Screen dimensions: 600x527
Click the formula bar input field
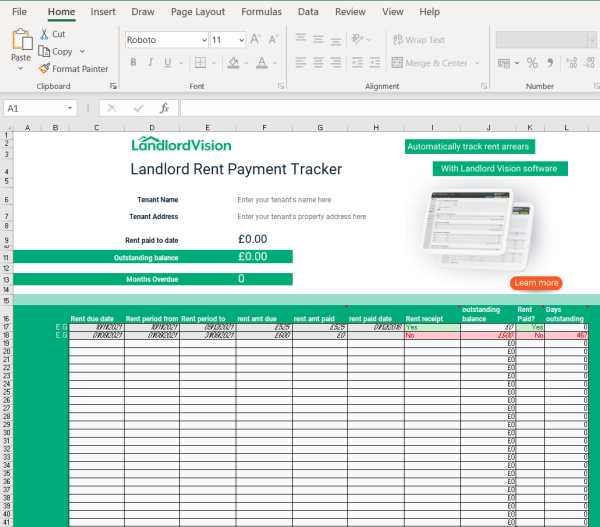click(x=390, y=108)
